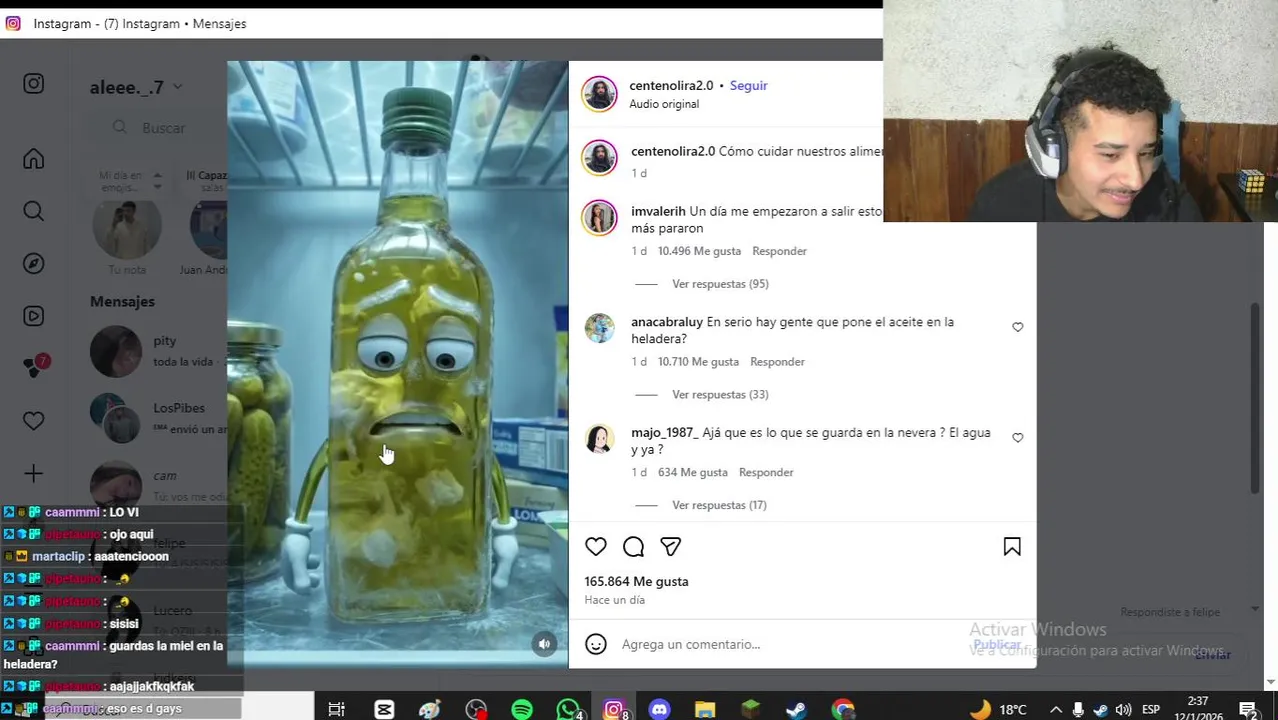Open Paint palette app in taskbar

430,709
